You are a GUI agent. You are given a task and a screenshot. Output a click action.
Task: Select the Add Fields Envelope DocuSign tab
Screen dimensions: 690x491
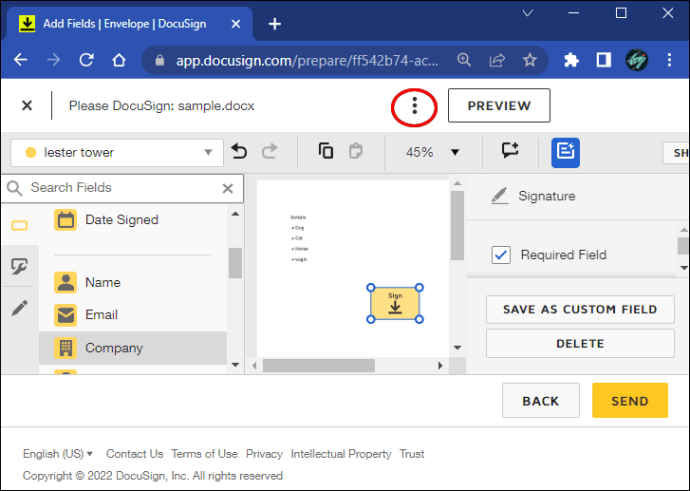click(x=128, y=24)
